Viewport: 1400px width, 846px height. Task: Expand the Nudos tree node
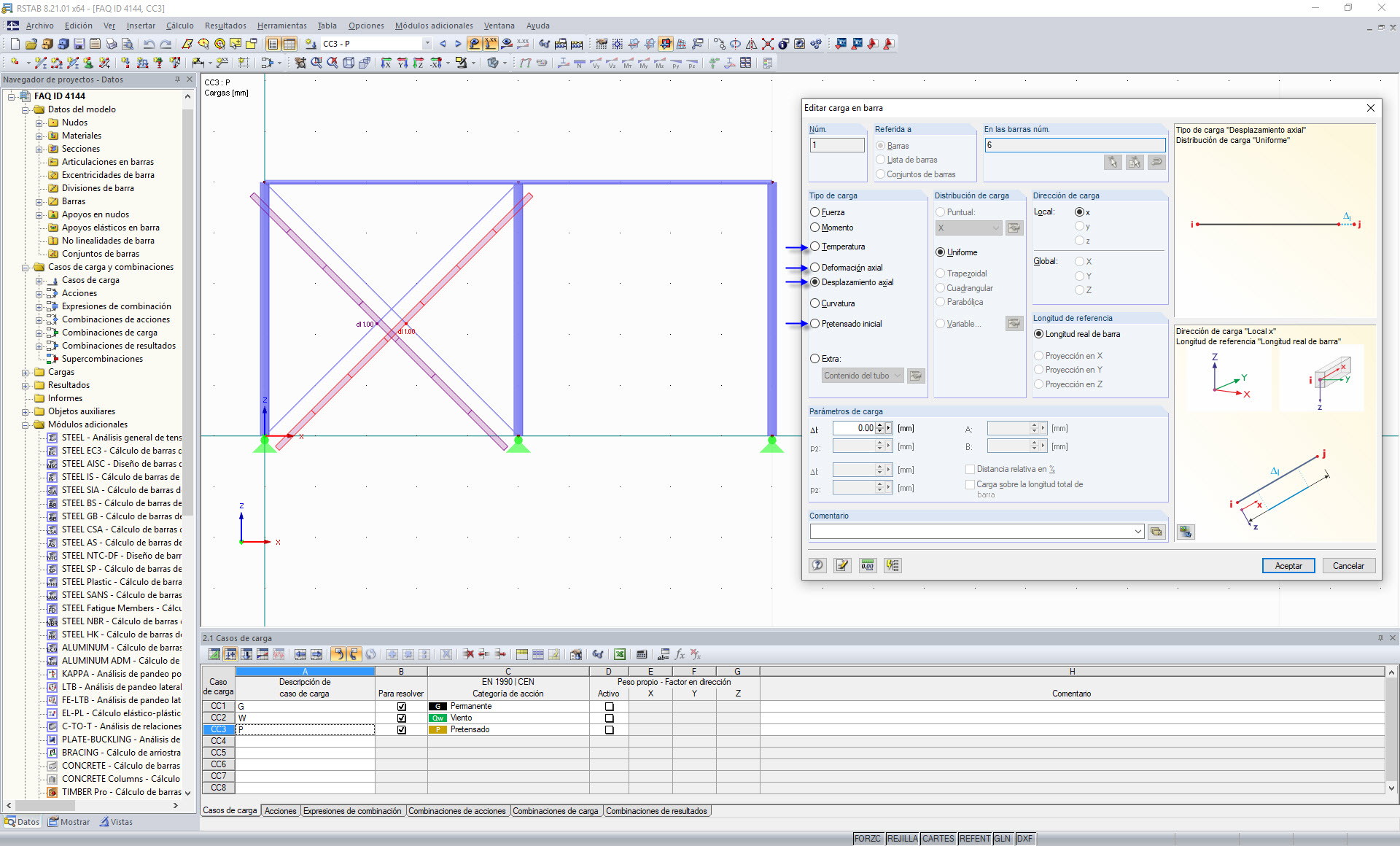click(x=39, y=123)
